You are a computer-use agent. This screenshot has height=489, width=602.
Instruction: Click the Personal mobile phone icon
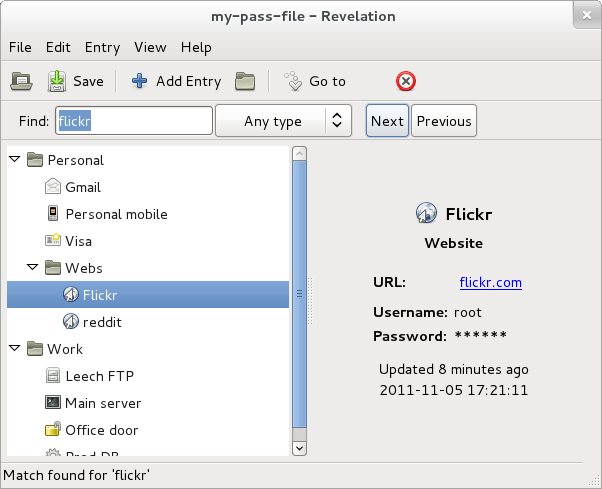click(x=53, y=214)
